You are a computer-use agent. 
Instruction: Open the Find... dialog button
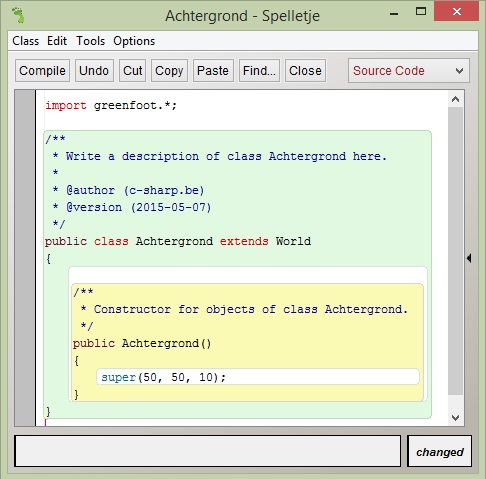click(259, 71)
